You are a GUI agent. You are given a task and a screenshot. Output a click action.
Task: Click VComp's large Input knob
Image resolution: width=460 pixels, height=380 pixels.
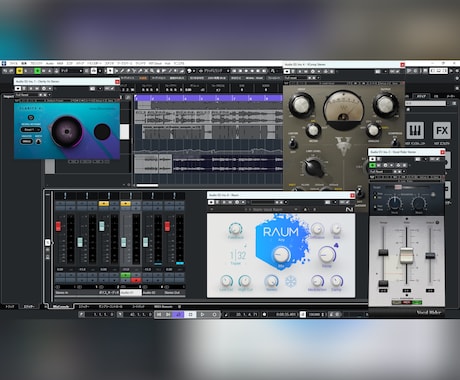301,104
